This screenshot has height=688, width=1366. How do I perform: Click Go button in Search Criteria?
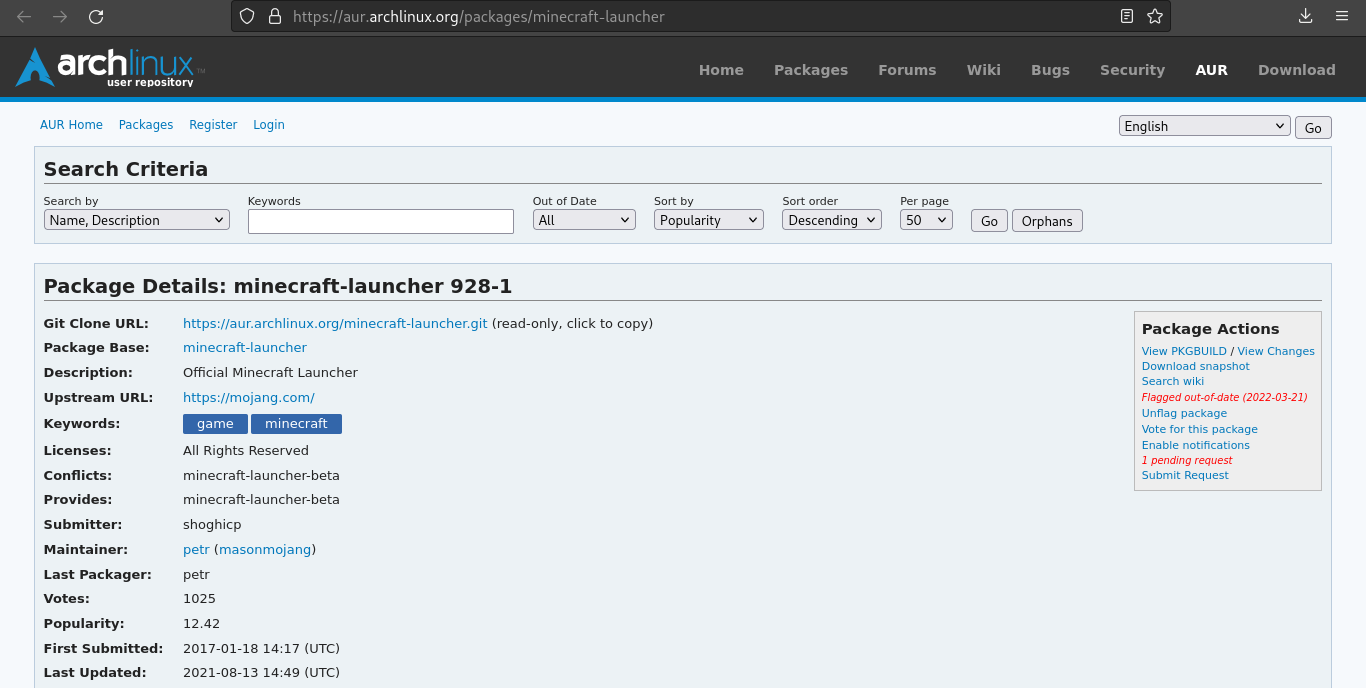coord(989,221)
